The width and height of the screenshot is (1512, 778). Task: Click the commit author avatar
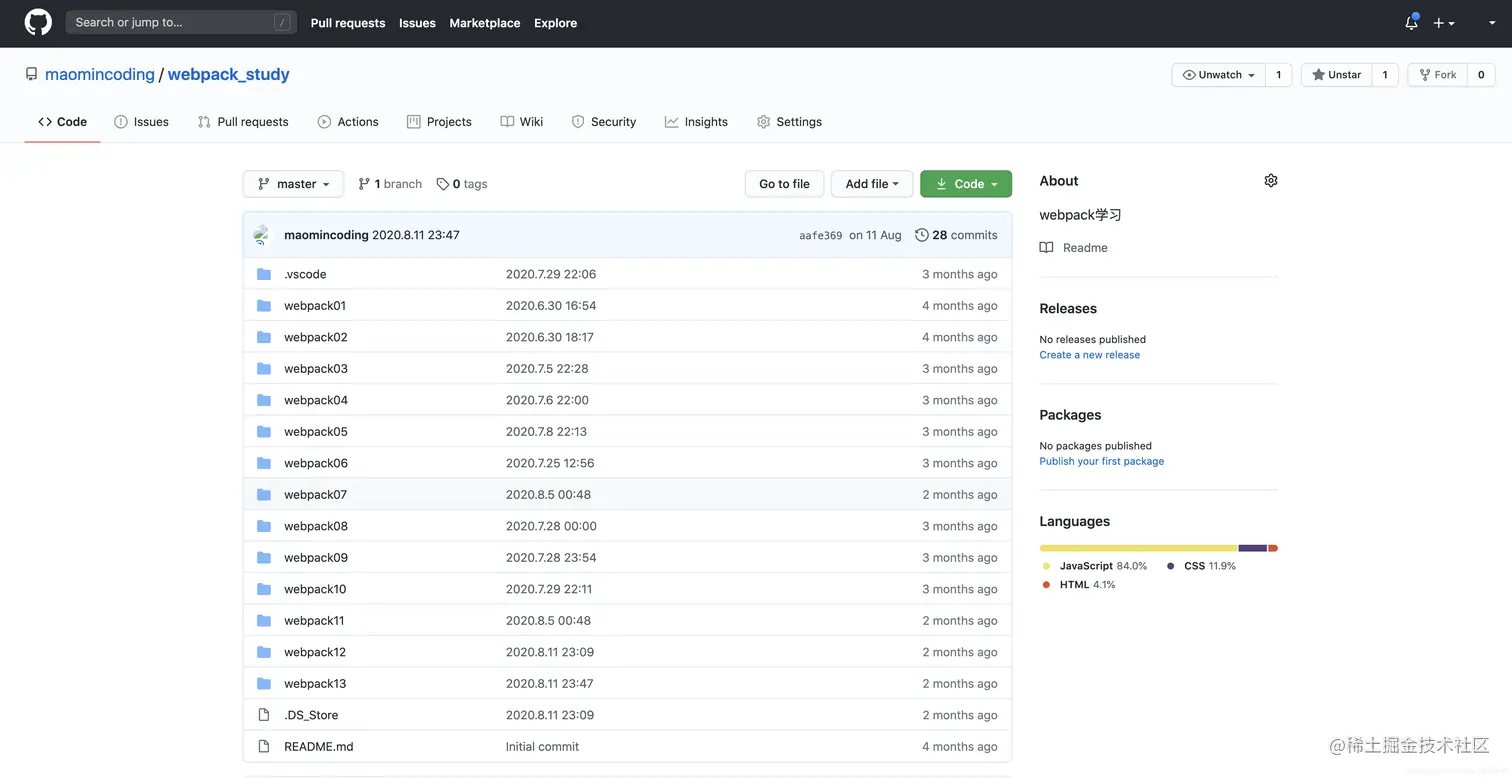point(263,235)
